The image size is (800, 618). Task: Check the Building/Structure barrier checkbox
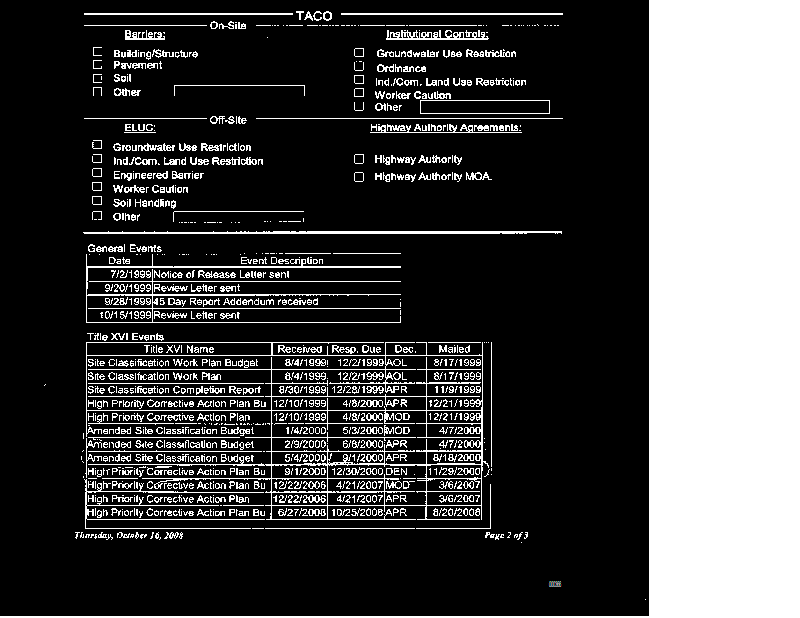coord(98,52)
